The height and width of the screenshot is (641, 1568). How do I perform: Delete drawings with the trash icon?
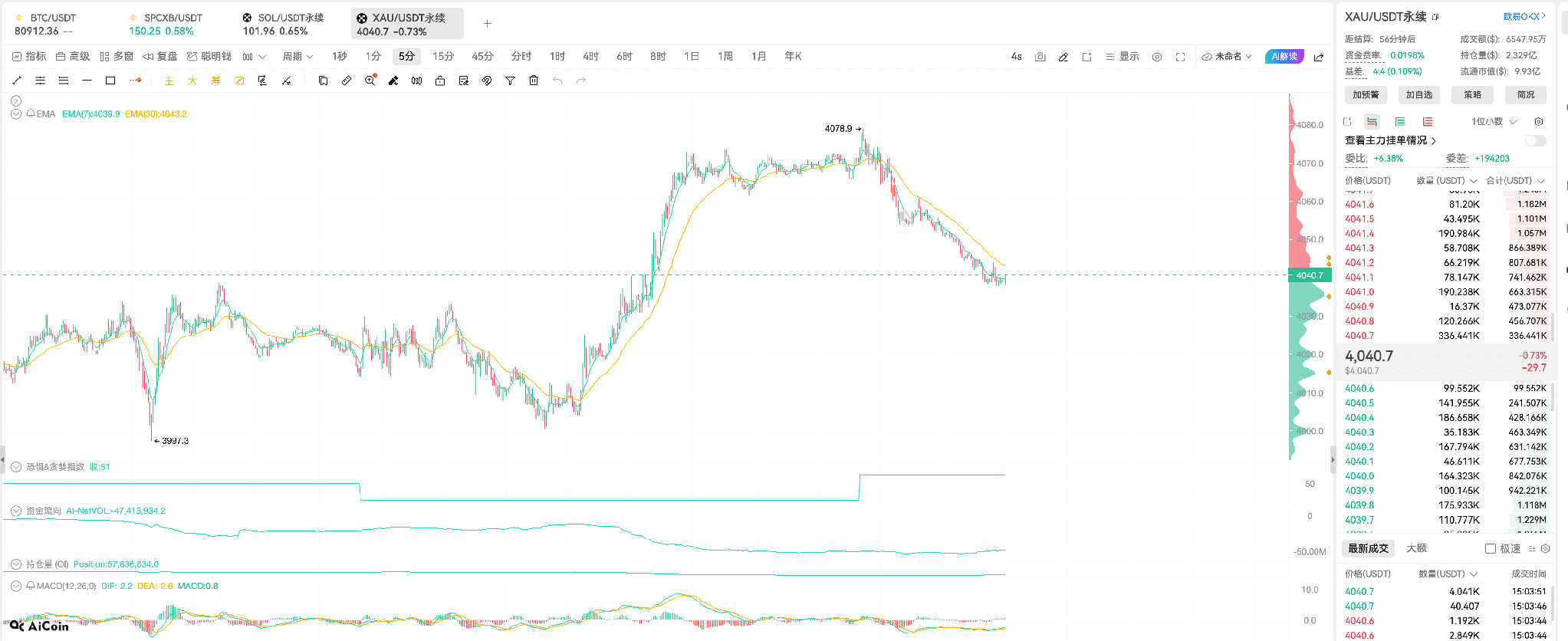tap(534, 81)
